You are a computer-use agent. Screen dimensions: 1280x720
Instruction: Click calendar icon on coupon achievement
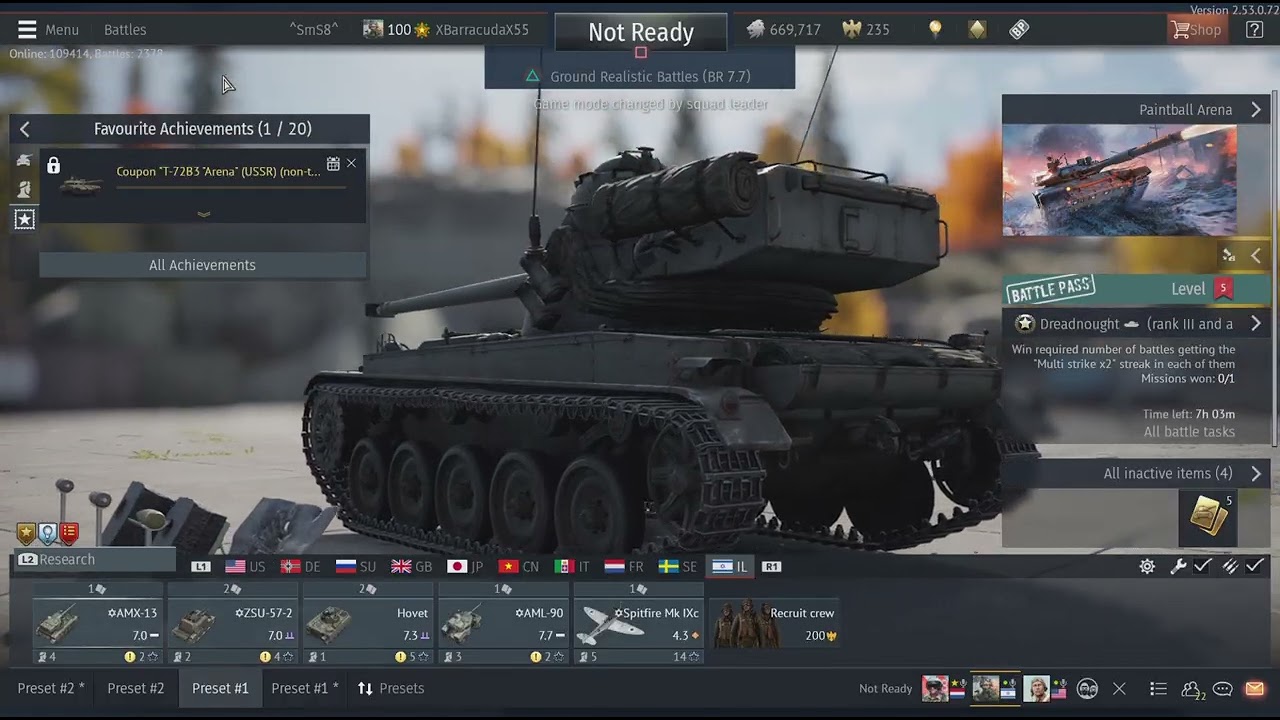pos(333,163)
